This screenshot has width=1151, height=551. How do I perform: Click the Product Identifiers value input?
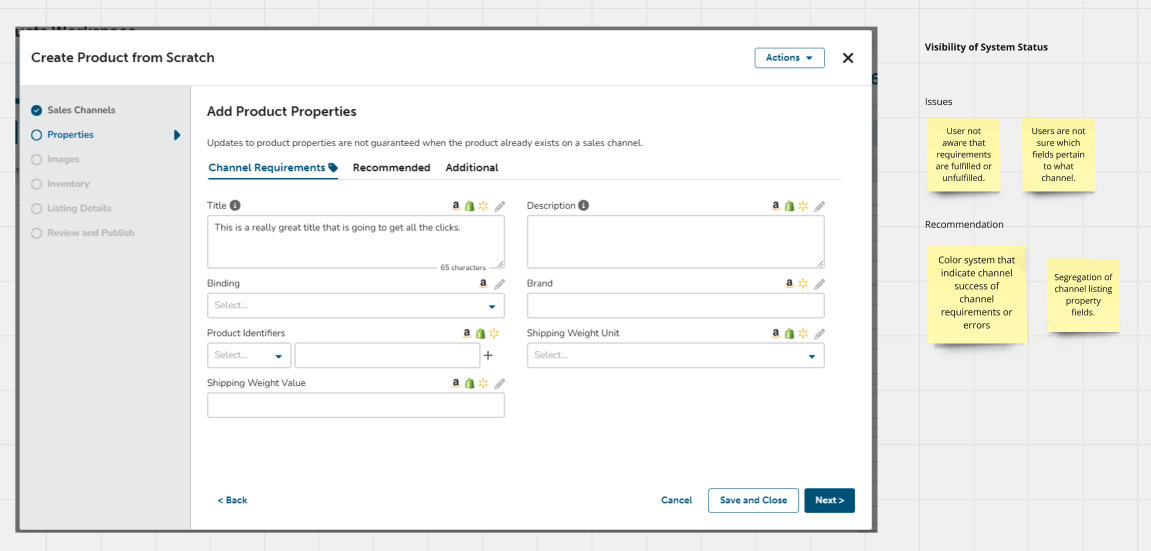pyautogui.click(x=388, y=355)
